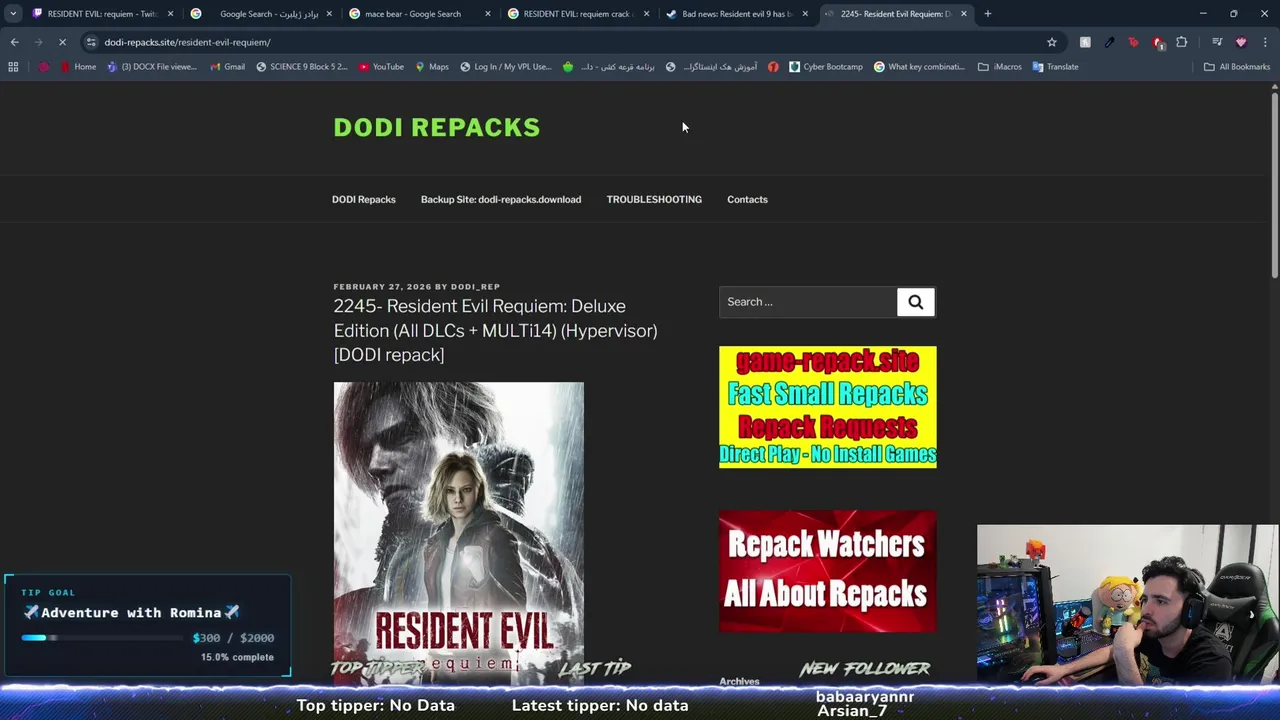The width and height of the screenshot is (1280, 720).
Task: Open the YouTube bookmark
Action: coord(381,67)
